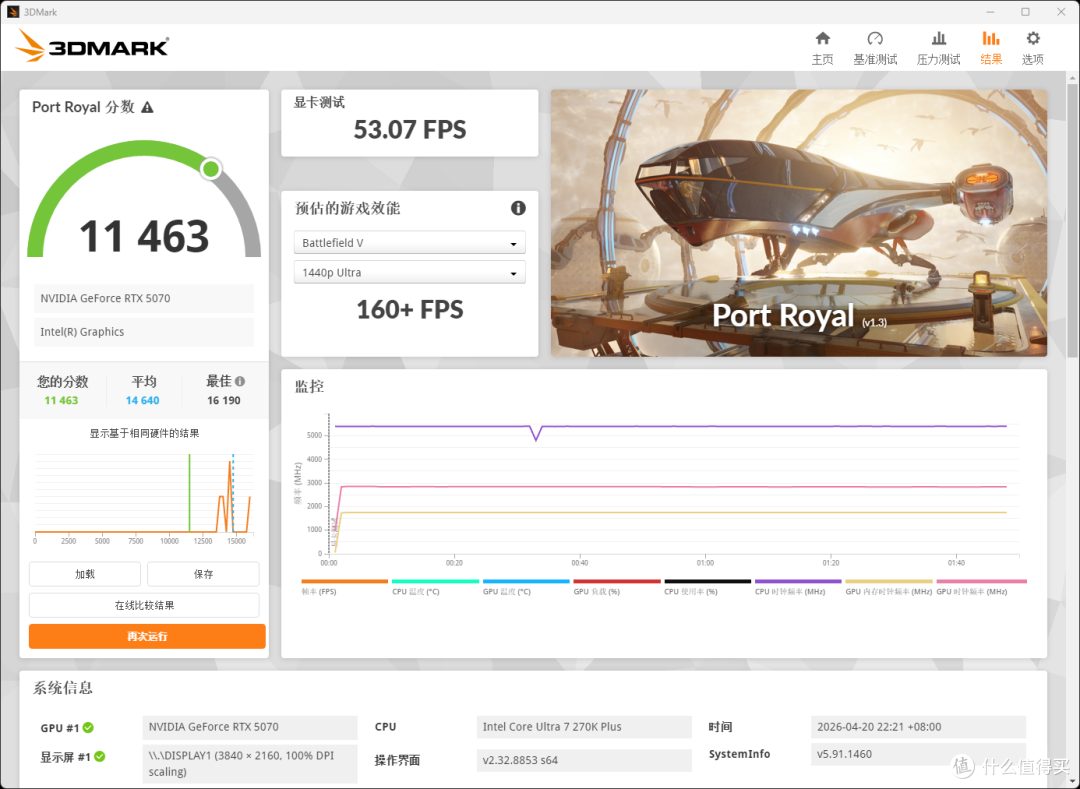Click the 加载 load button
The image size is (1080, 789).
tap(85, 574)
